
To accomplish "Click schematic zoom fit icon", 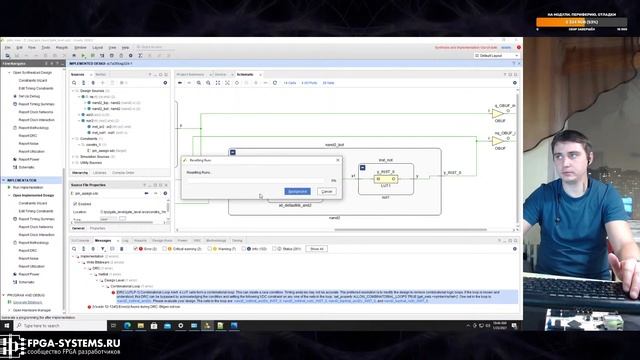I will tap(218, 83).
